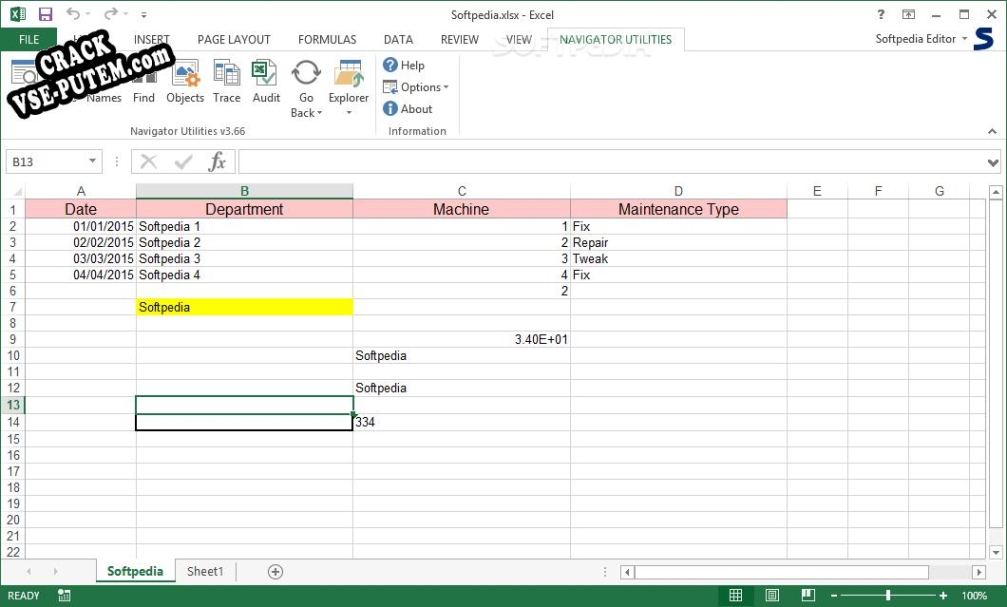Click the macro recording status bar icon
The image size is (1007, 607).
coord(64,595)
